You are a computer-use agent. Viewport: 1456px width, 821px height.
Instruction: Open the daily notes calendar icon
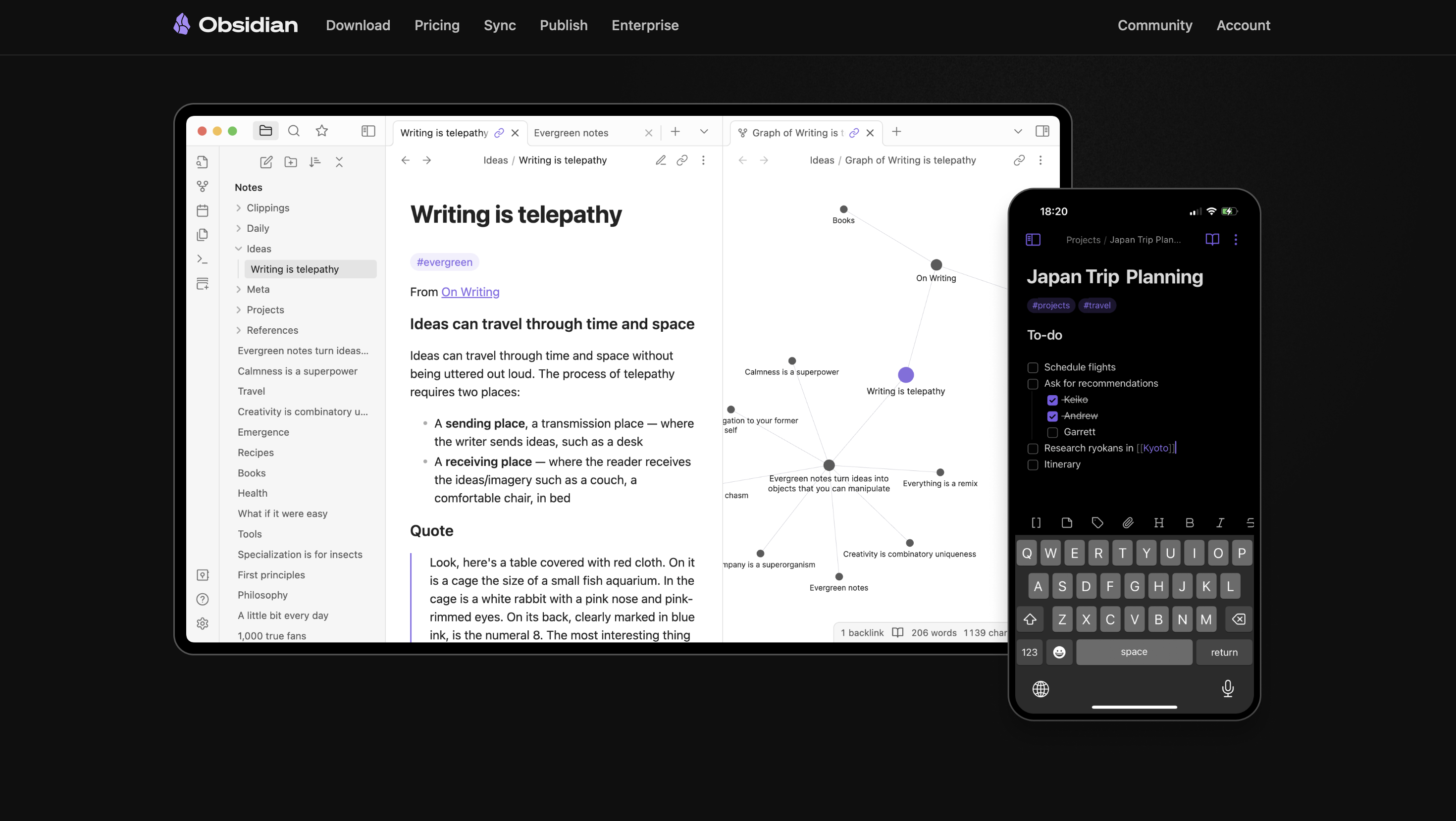pyautogui.click(x=203, y=211)
